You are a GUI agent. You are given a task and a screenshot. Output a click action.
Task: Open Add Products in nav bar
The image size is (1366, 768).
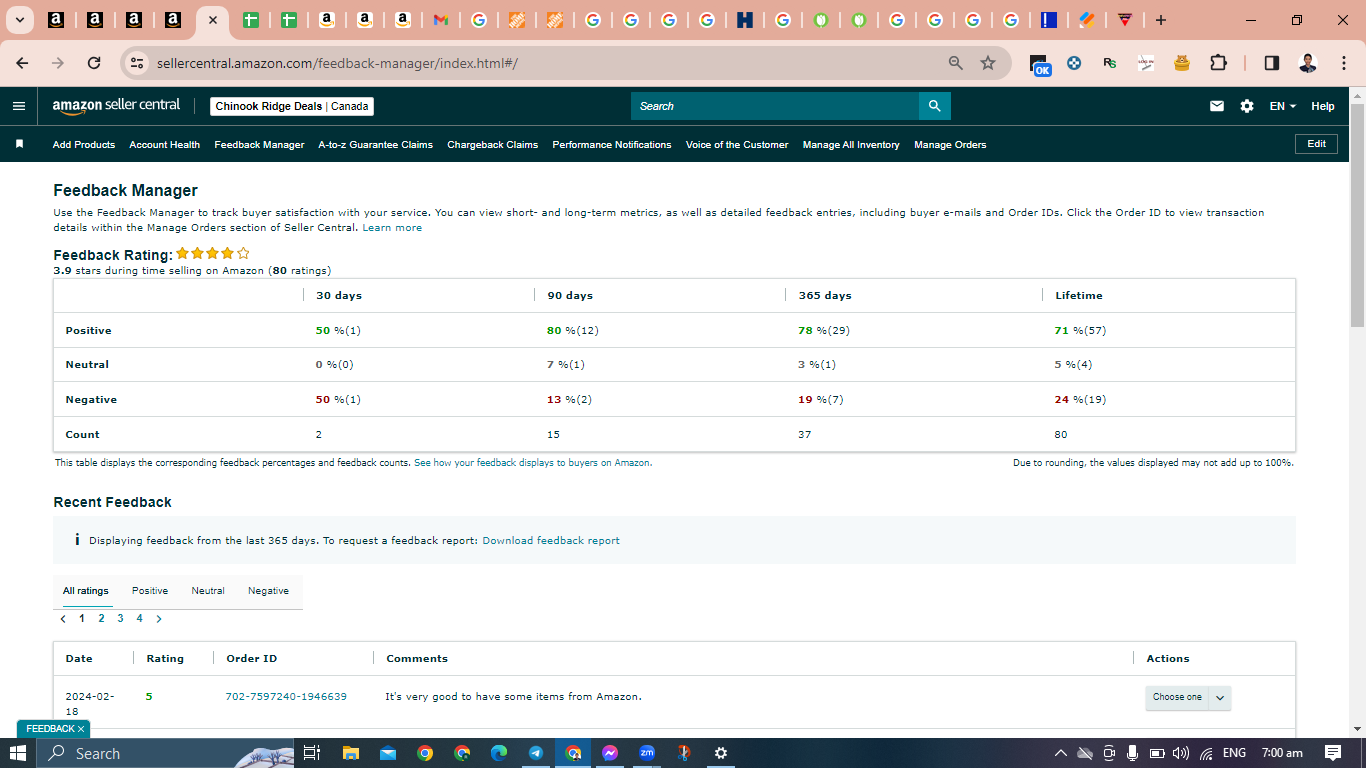(x=84, y=145)
